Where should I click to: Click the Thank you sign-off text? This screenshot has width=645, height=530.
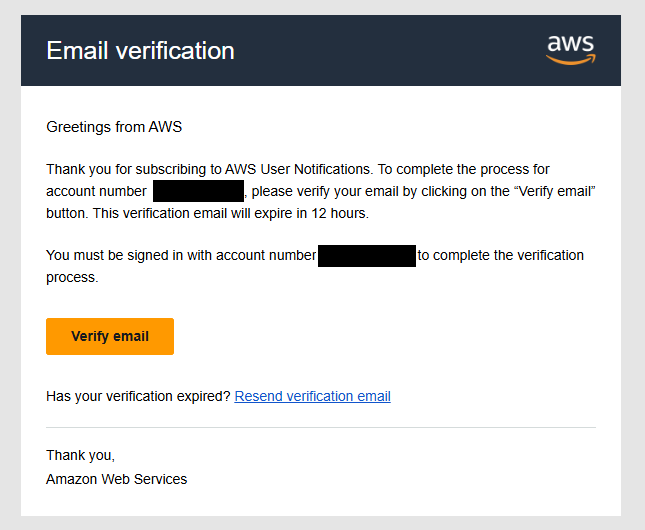tap(81, 456)
